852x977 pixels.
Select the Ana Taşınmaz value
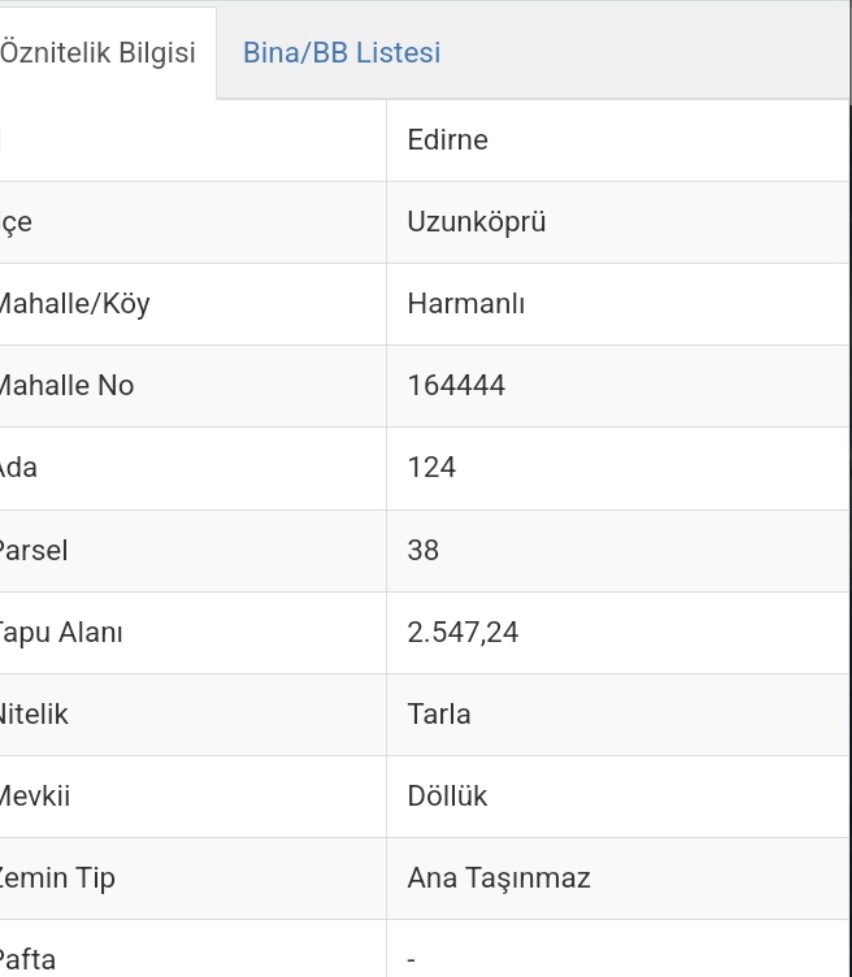[499, 878]
